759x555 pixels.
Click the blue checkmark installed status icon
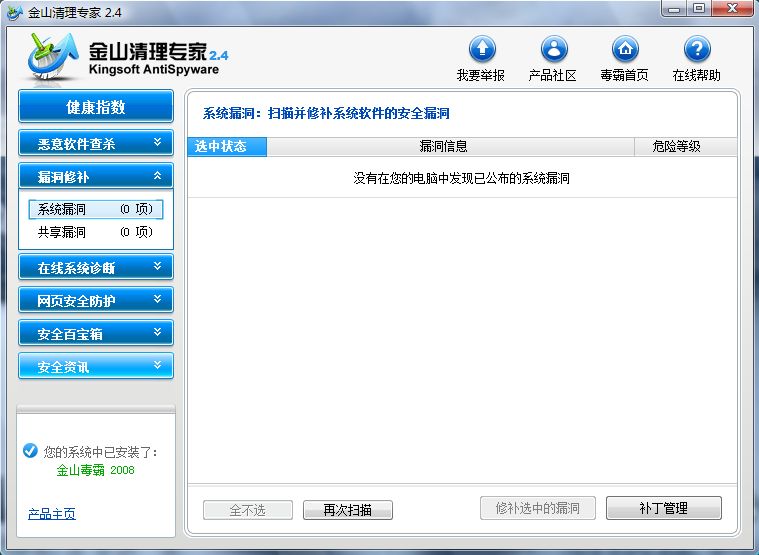(30, 450)
